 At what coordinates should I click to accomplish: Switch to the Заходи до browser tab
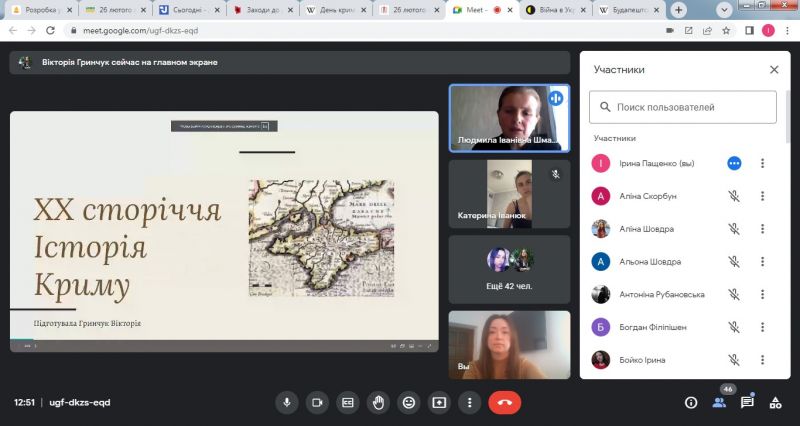[263, 10]
